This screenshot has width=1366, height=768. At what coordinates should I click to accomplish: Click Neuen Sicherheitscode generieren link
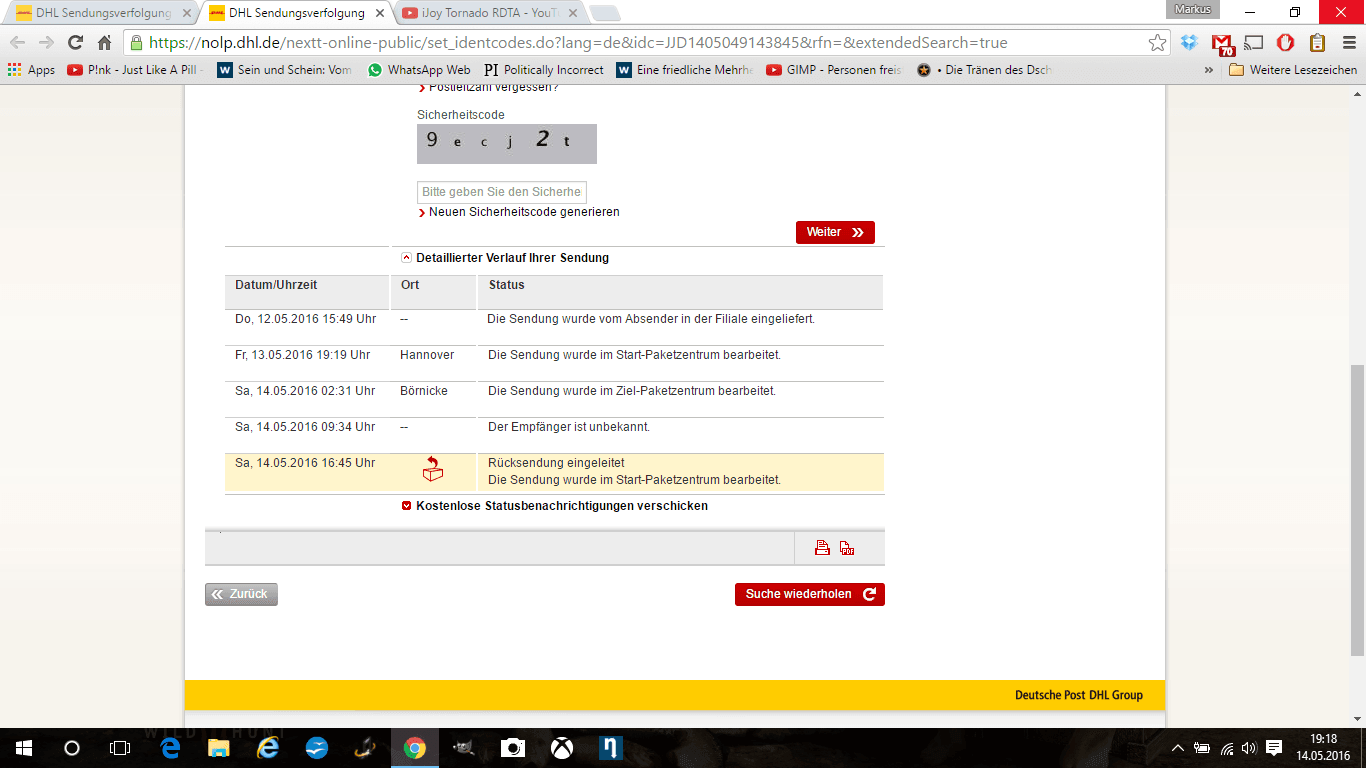524,212
